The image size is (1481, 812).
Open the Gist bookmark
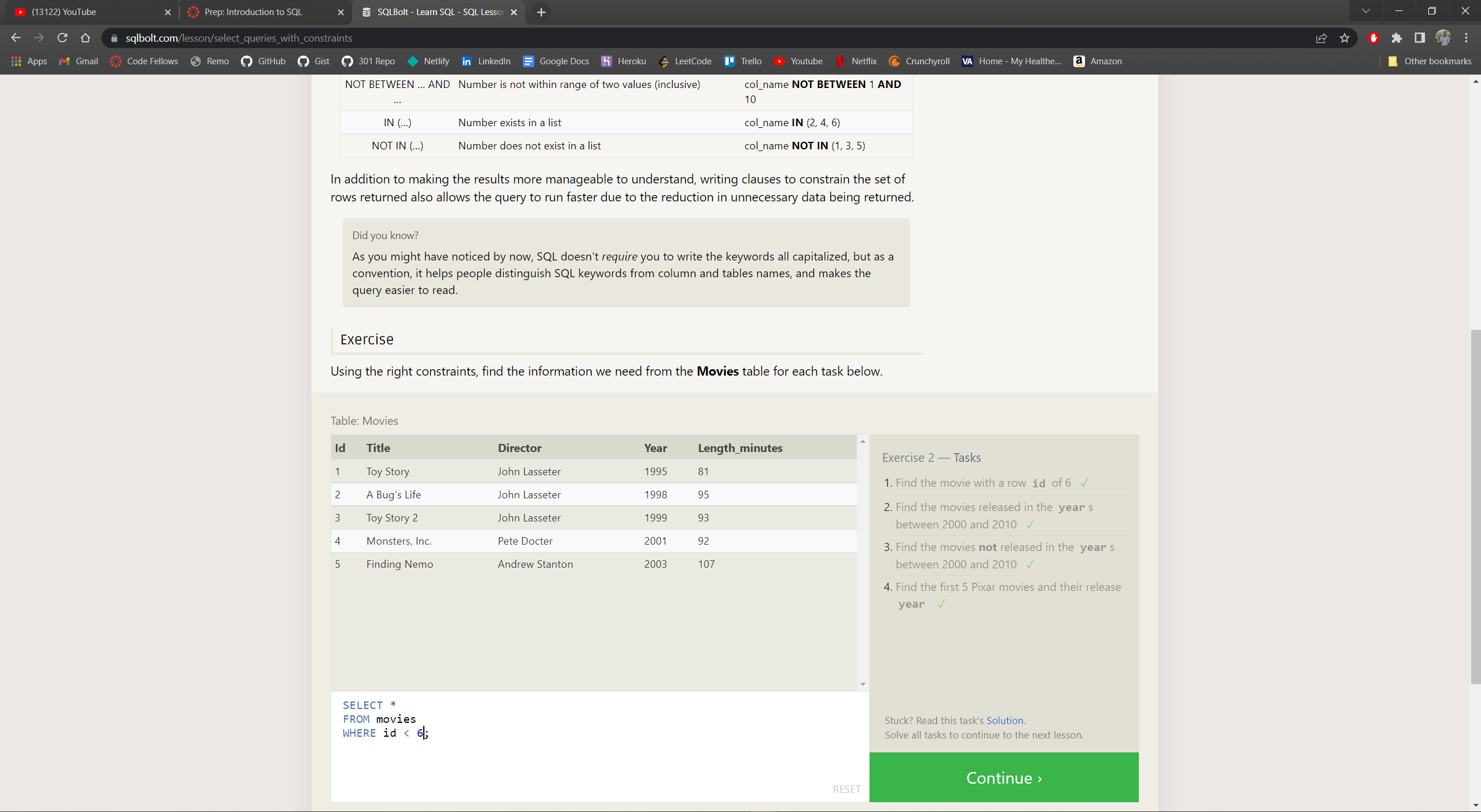314,61
